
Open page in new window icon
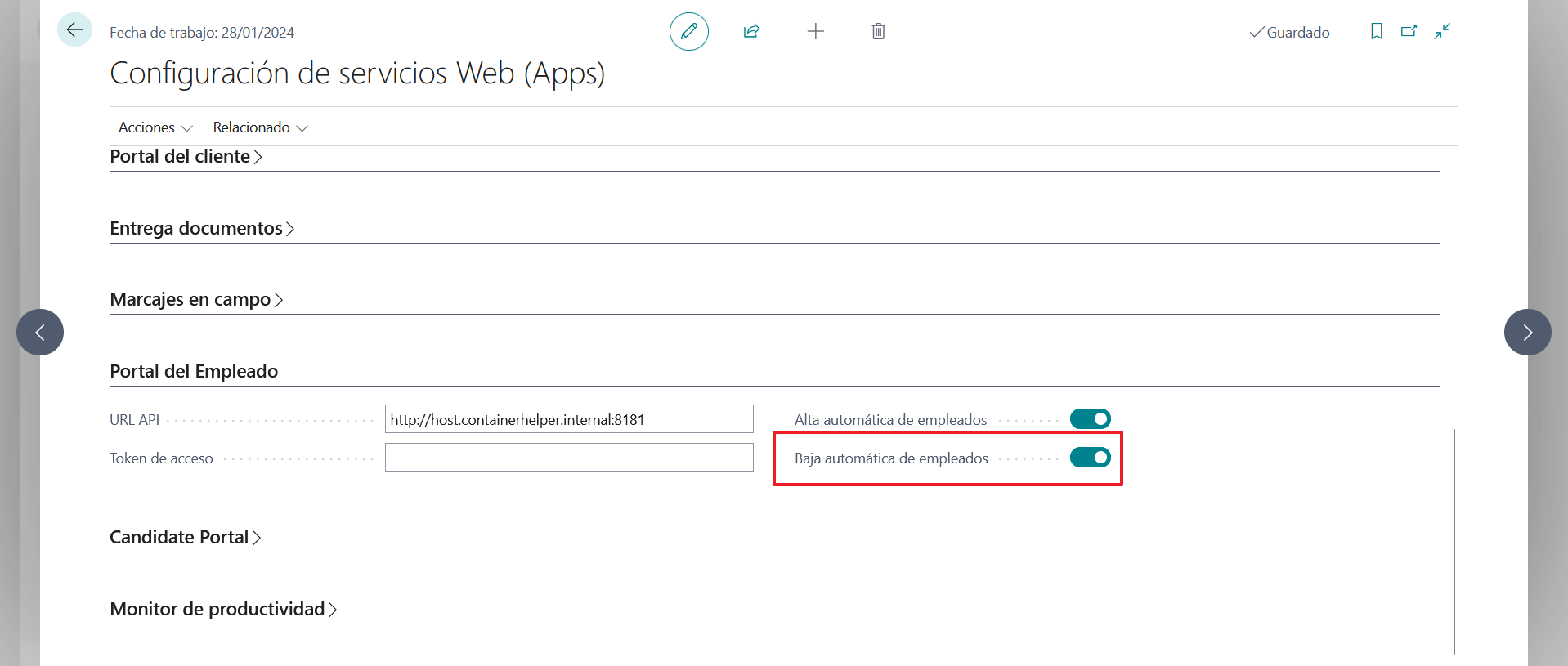(1409, 32)
